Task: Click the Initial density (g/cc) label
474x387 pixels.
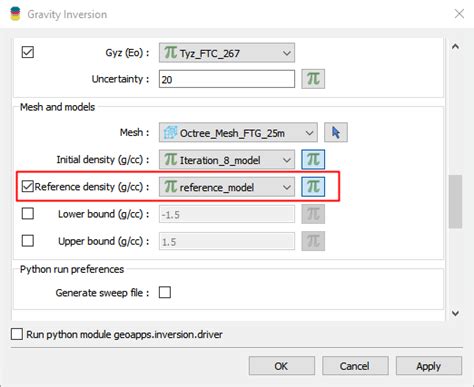Action: click(x=103, y=160)
